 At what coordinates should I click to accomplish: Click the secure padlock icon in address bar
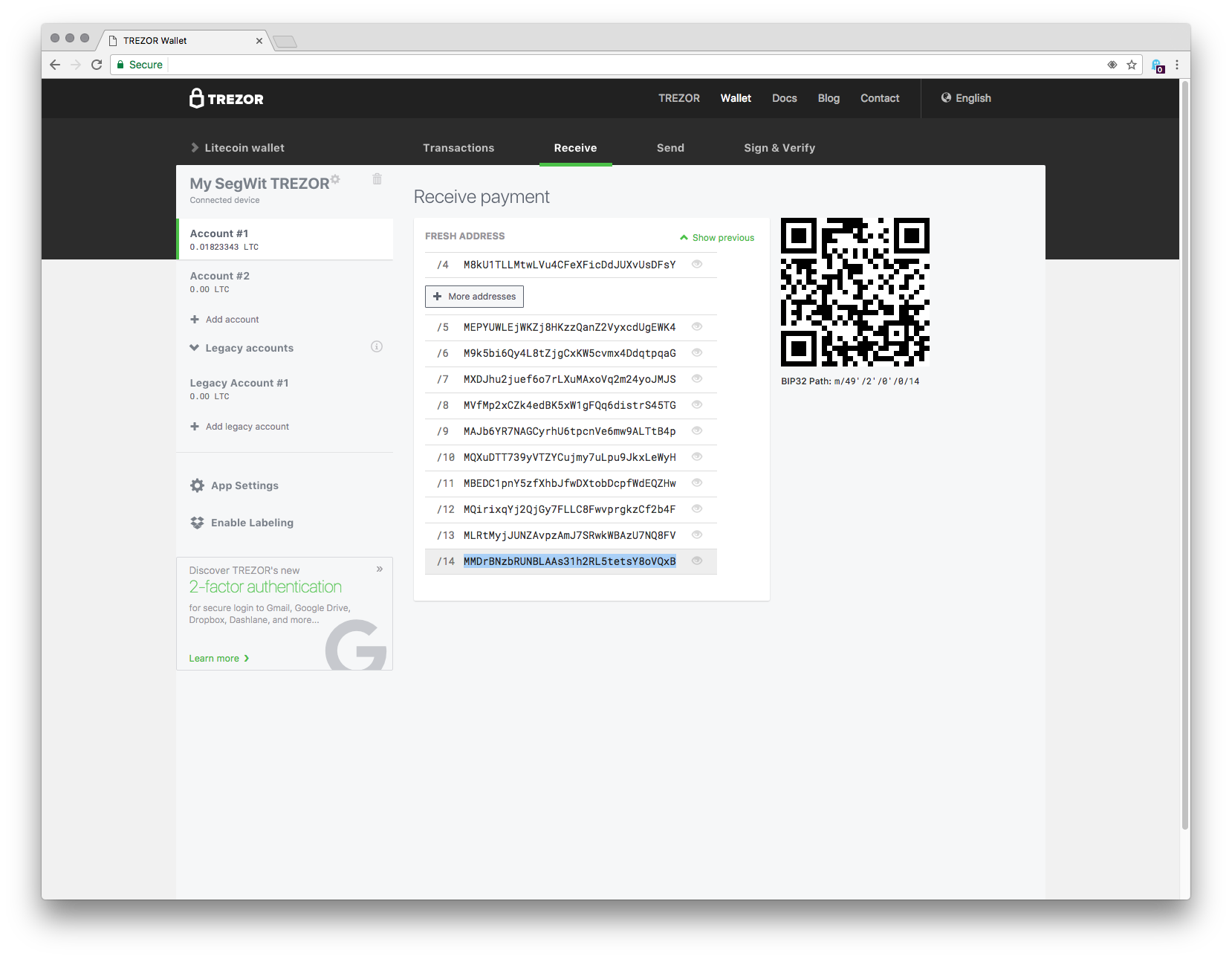click(120, 65)
